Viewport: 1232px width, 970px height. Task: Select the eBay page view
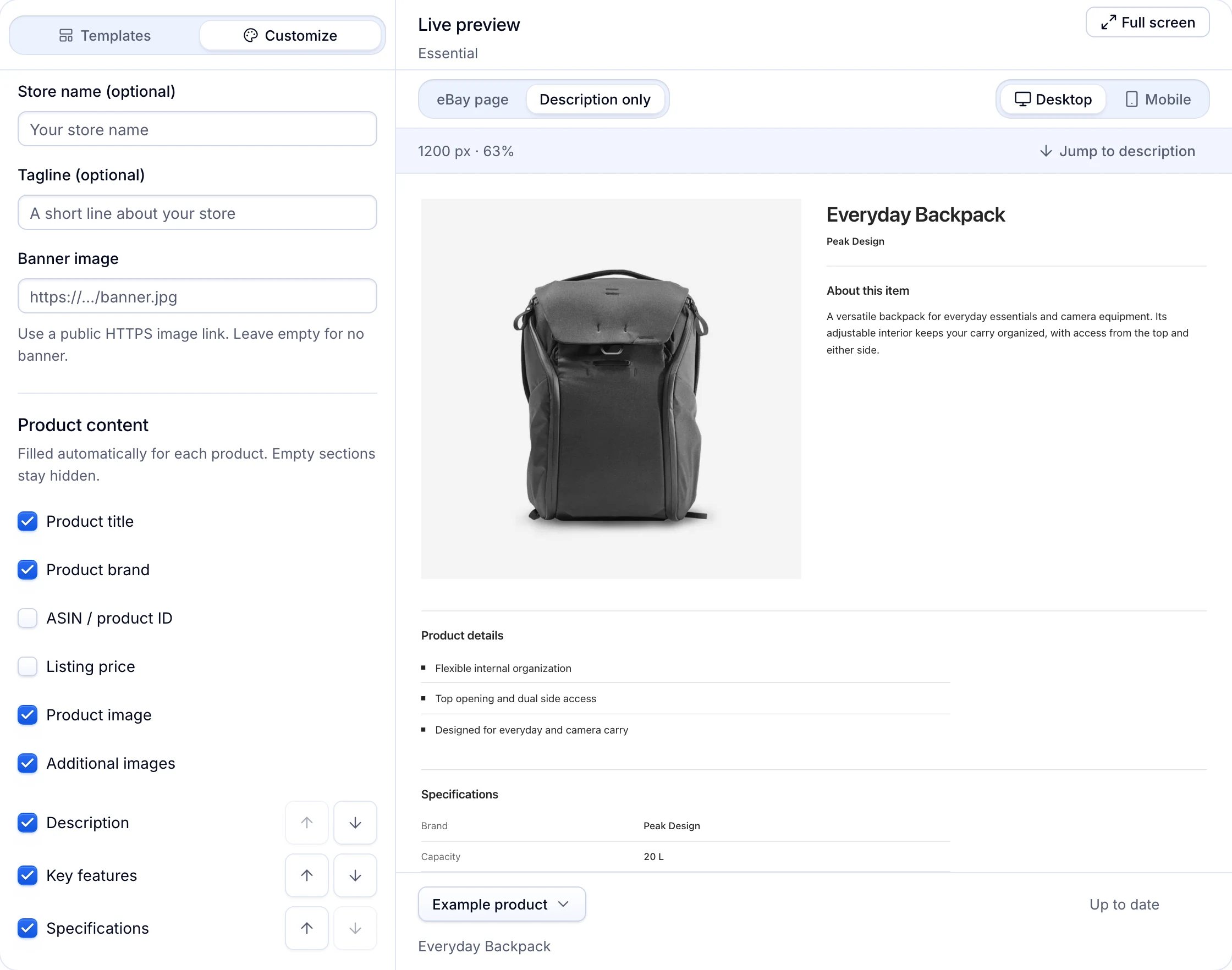pos(472,99)
